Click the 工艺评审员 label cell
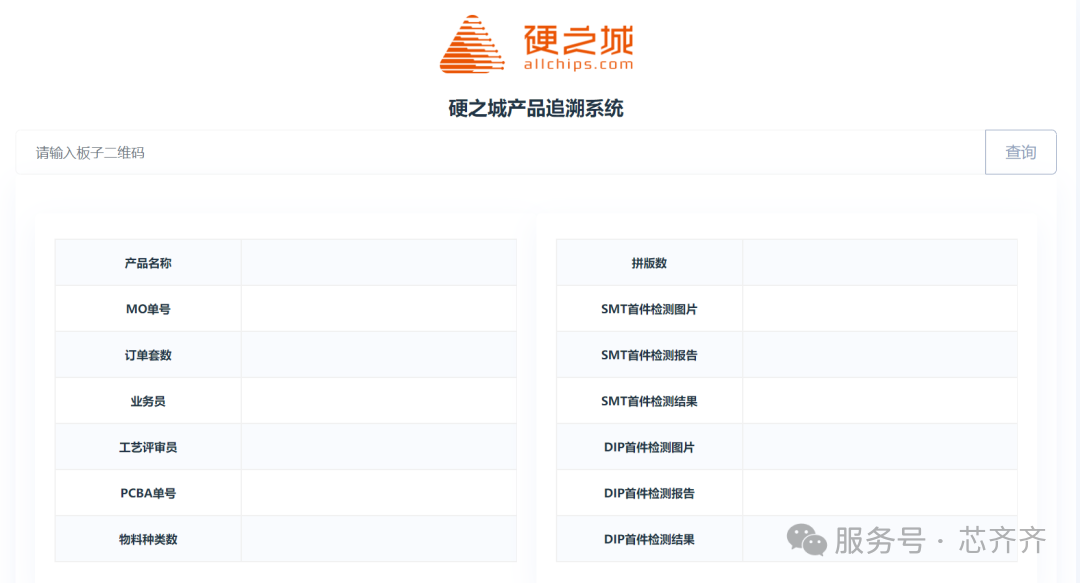Image resolution: width=1080 pixels, height=583 pixels. click(148, 447)
